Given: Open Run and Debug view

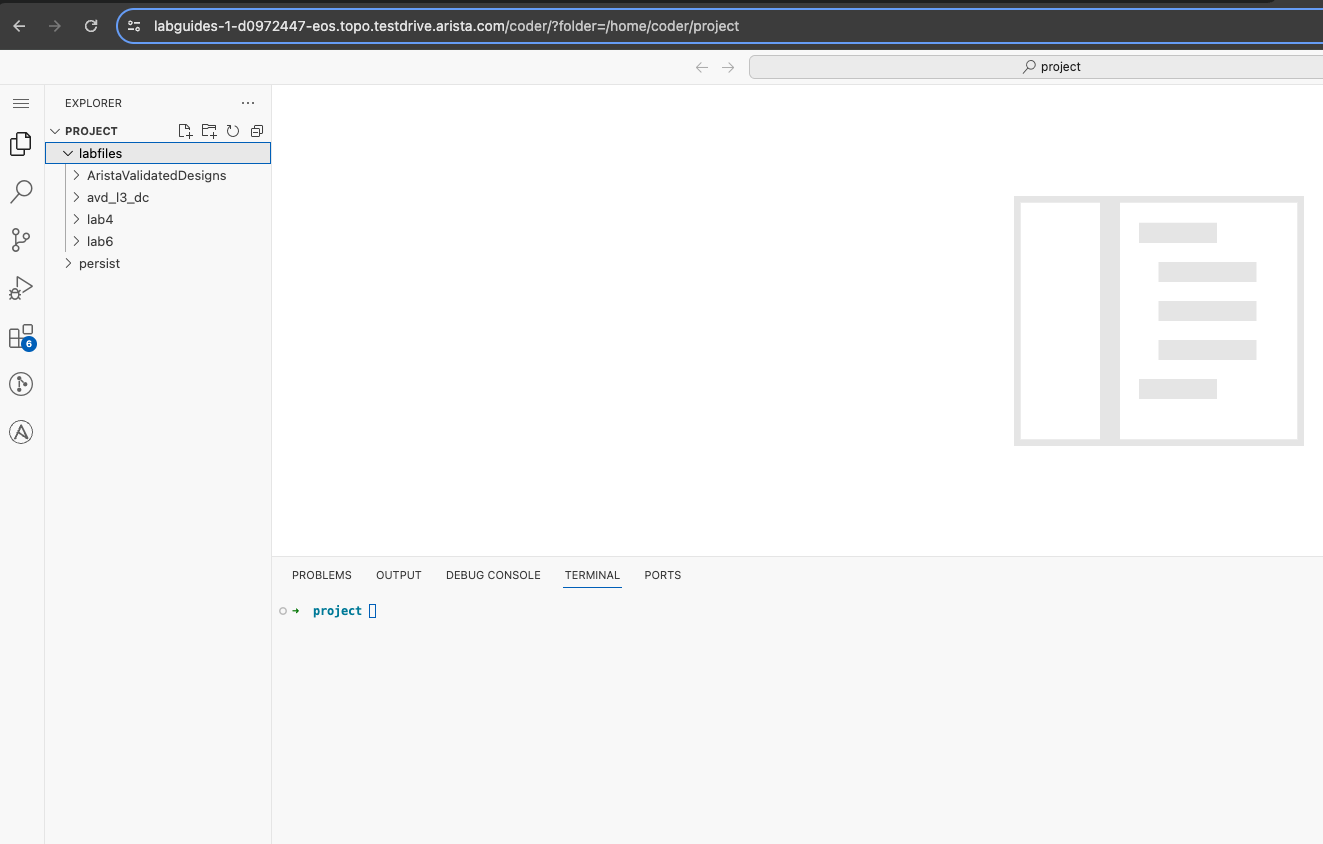Looking at the screenshot, I should 21,288.
